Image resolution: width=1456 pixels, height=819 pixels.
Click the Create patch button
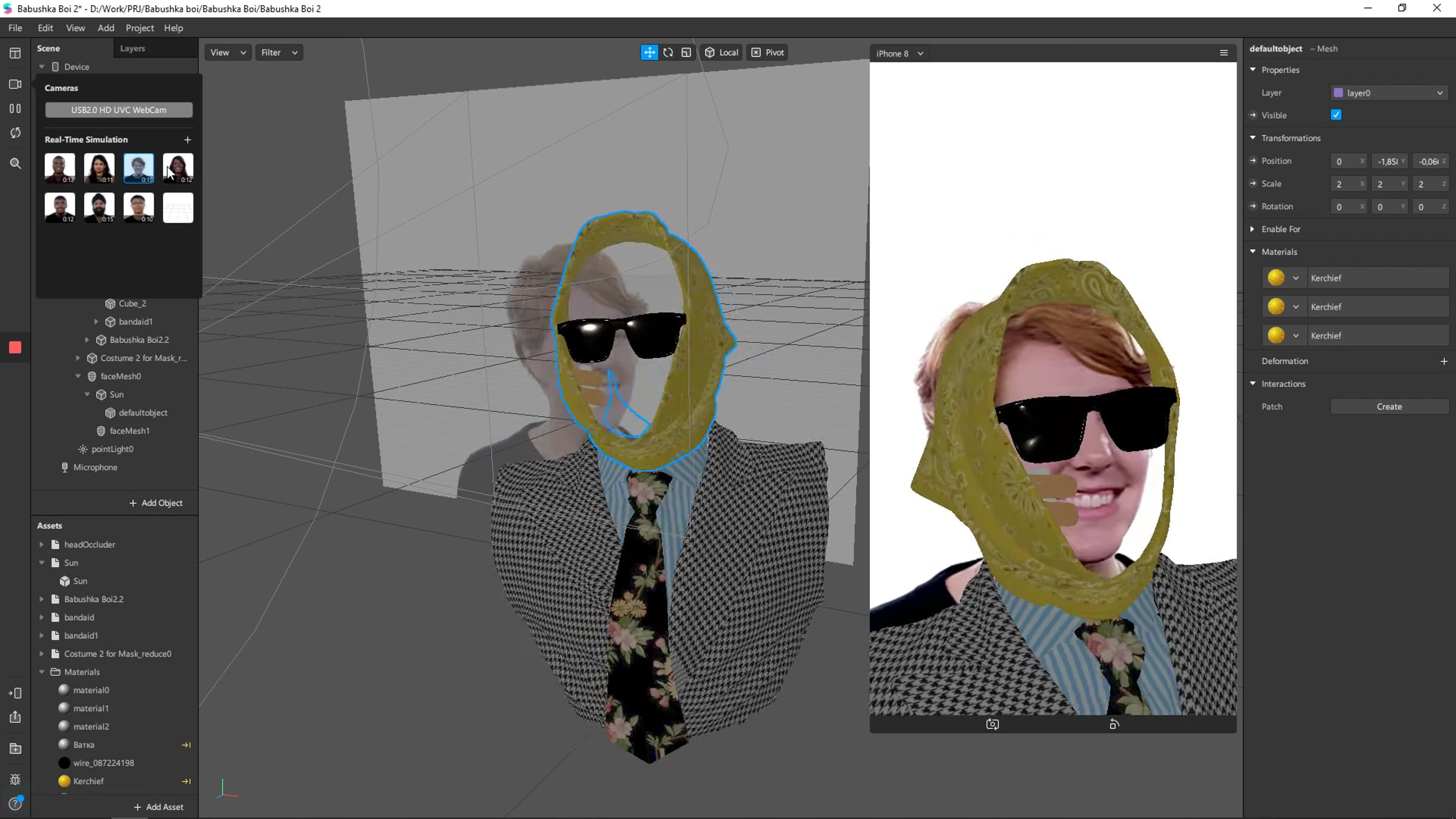coord(1389,406)
